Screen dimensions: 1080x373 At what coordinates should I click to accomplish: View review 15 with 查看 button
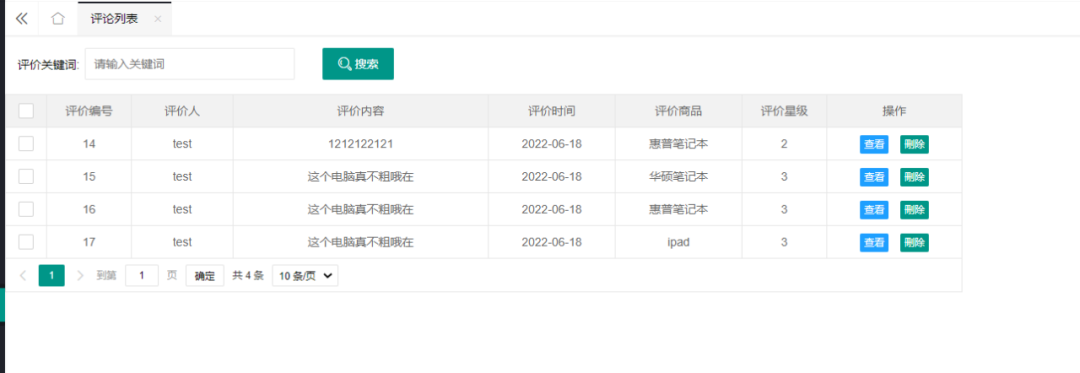(874, 177)
